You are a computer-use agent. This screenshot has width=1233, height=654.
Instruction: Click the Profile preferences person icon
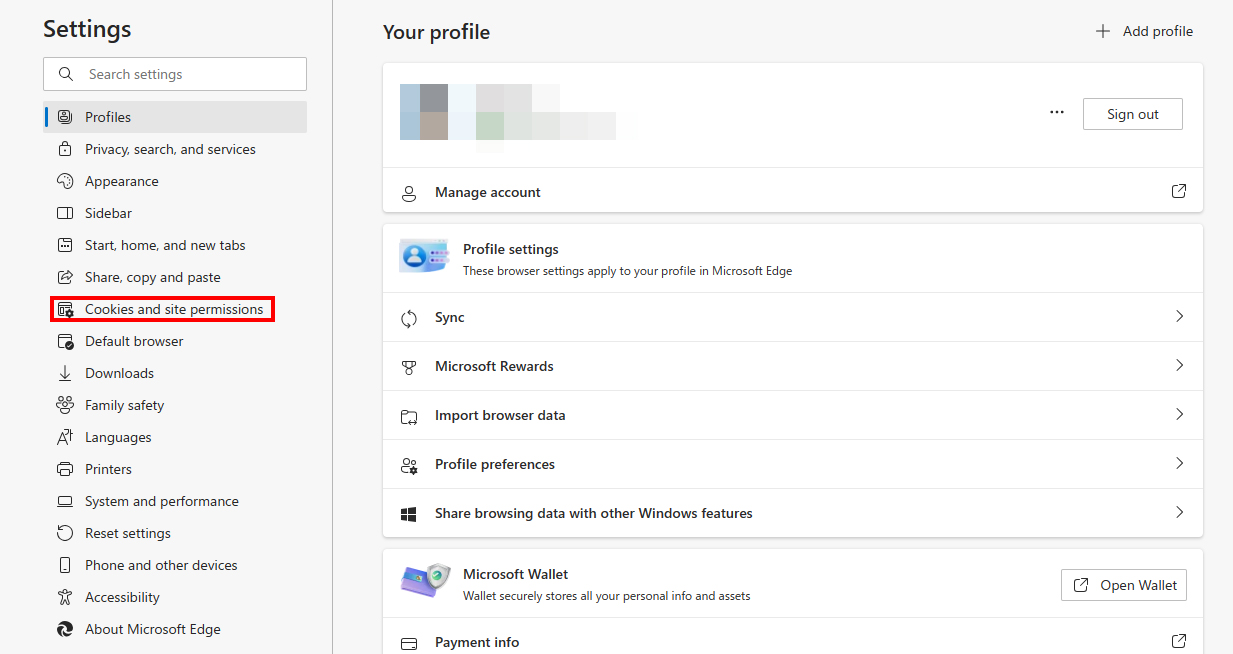[409, 465]
